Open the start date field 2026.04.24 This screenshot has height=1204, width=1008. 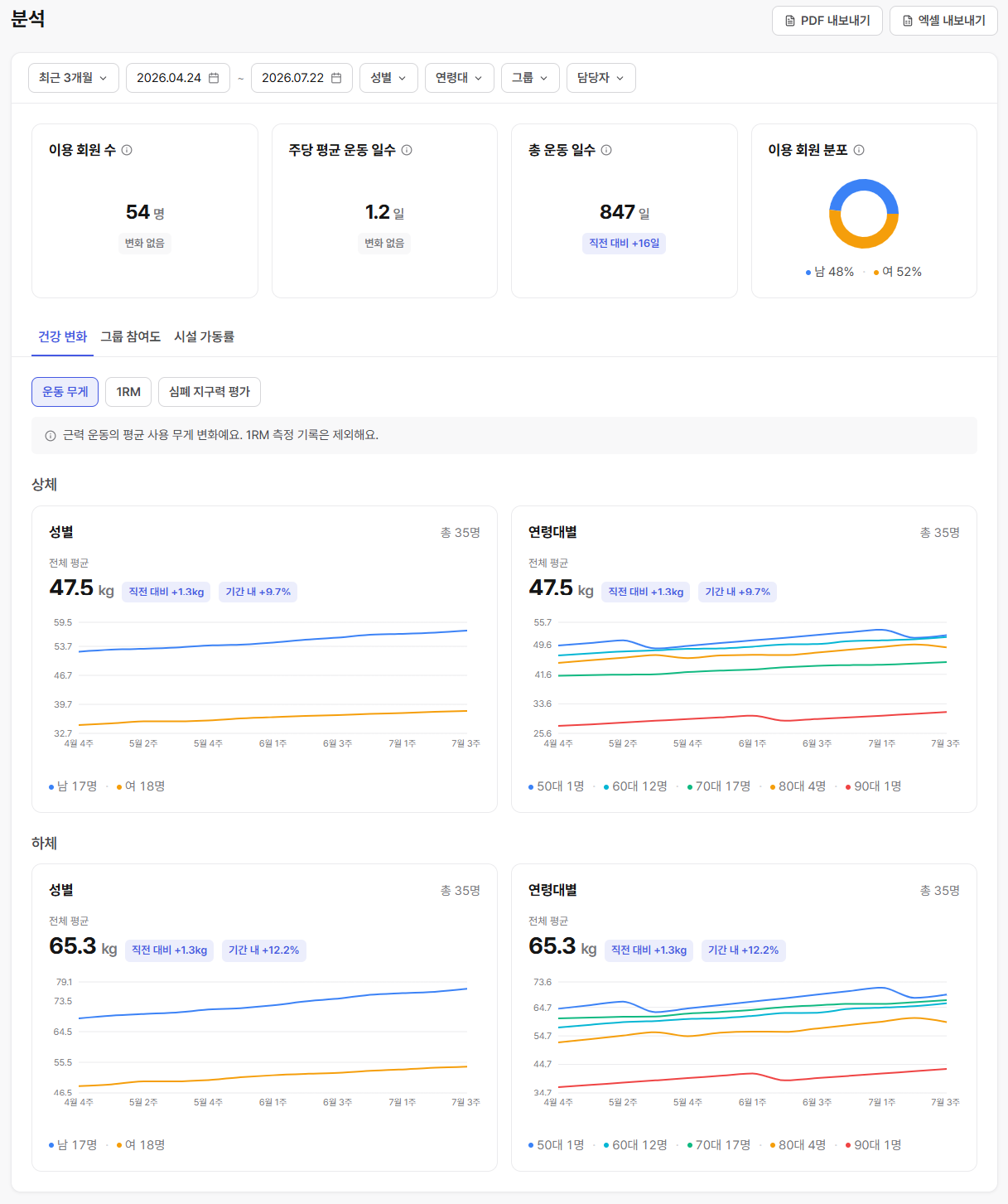(178, 78)
